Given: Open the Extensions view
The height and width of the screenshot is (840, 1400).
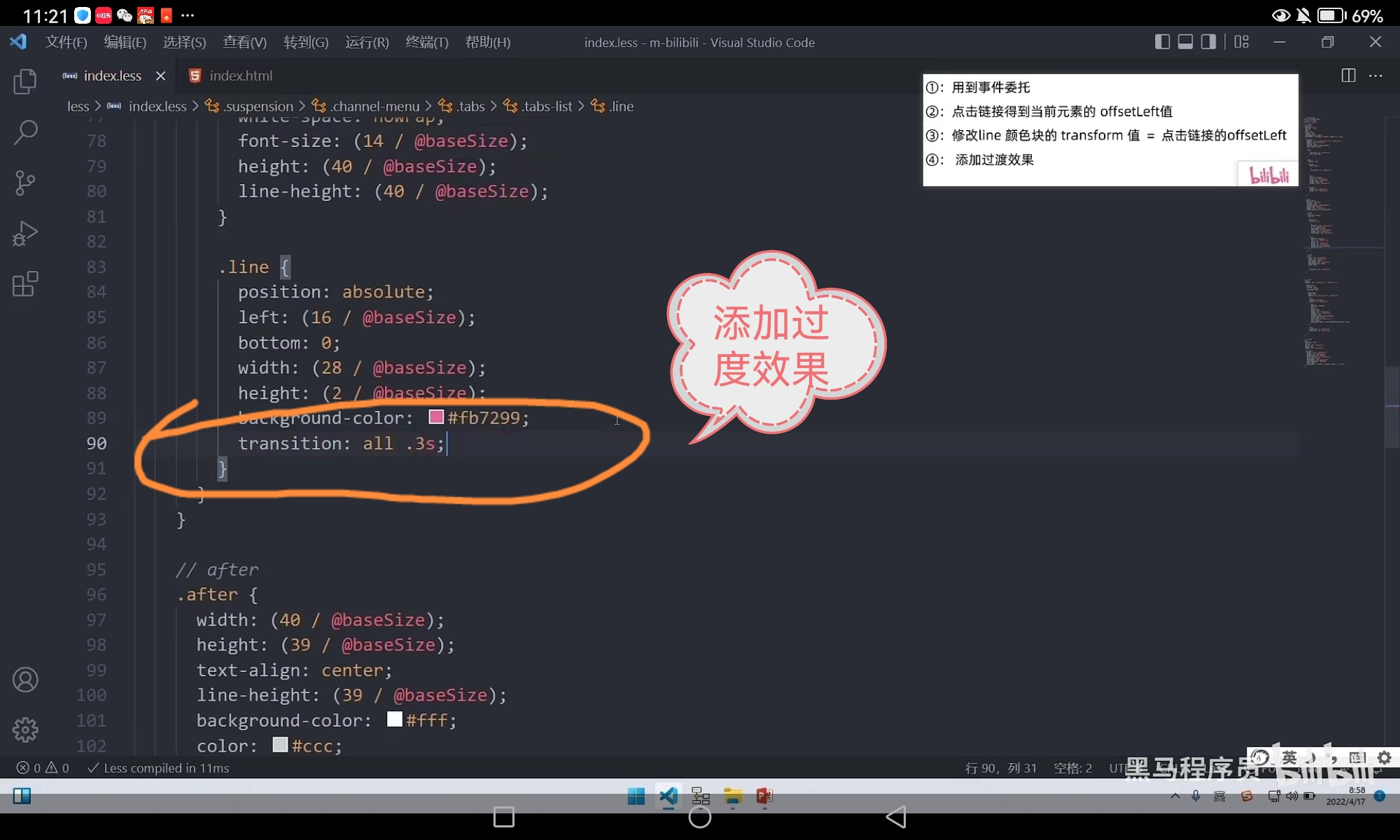Looking at the screenshot, I should tap(25, 283).
